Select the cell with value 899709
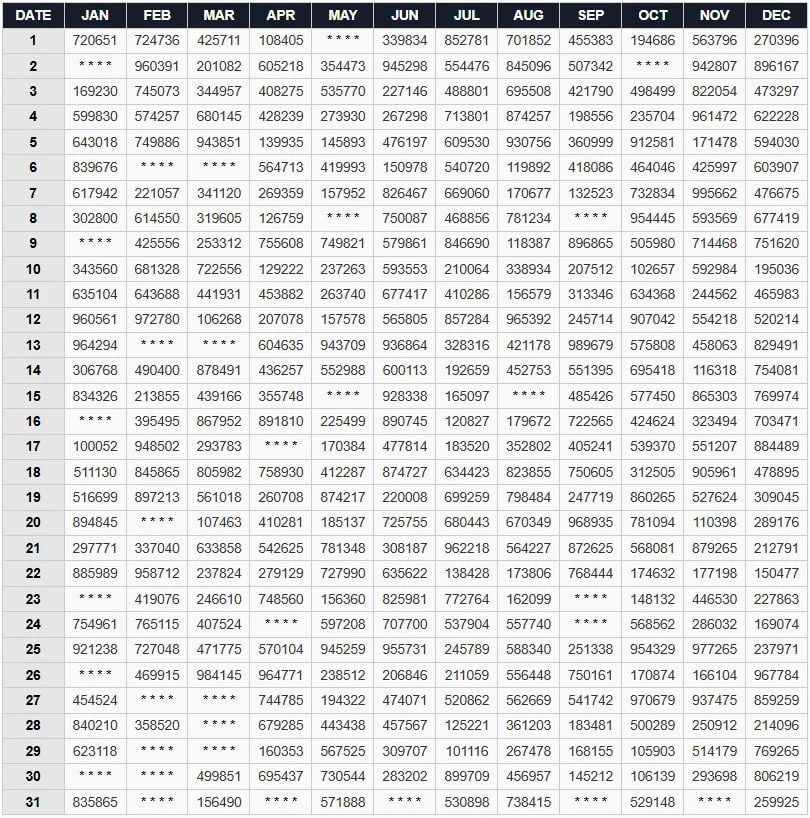 coord(467,777)
